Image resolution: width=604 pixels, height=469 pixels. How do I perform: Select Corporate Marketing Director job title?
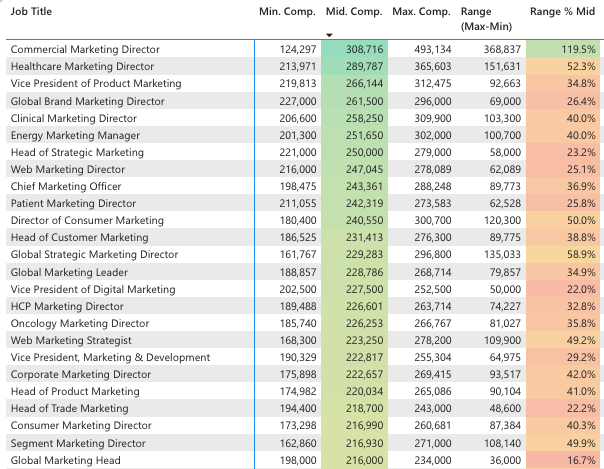[81, 374]
